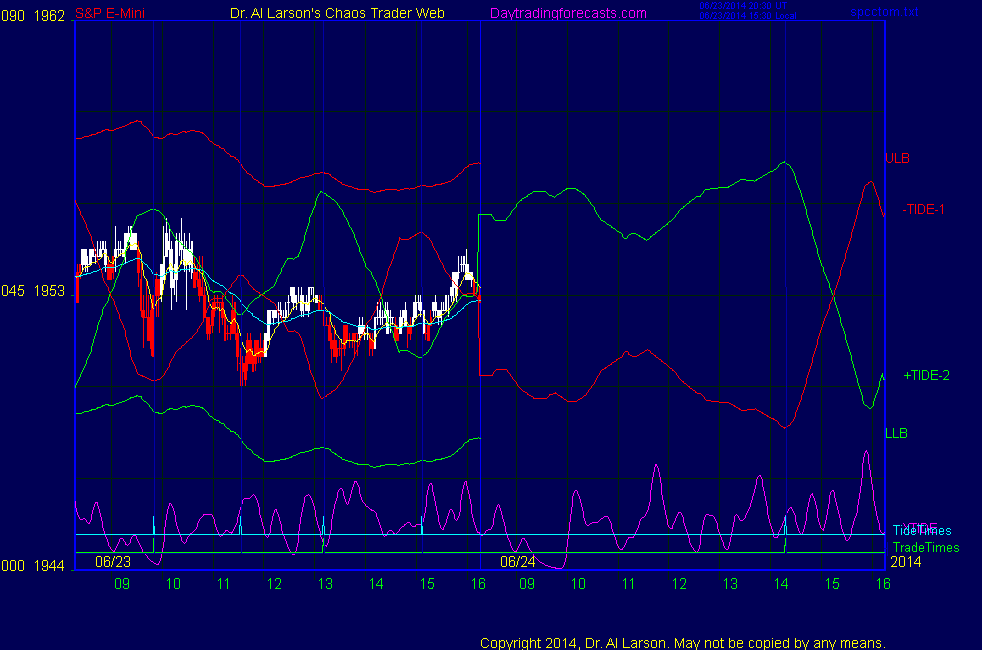Click the 06/24 date marker on the time axis
Viewport: 982px width, 650px height.
[519, 561]
